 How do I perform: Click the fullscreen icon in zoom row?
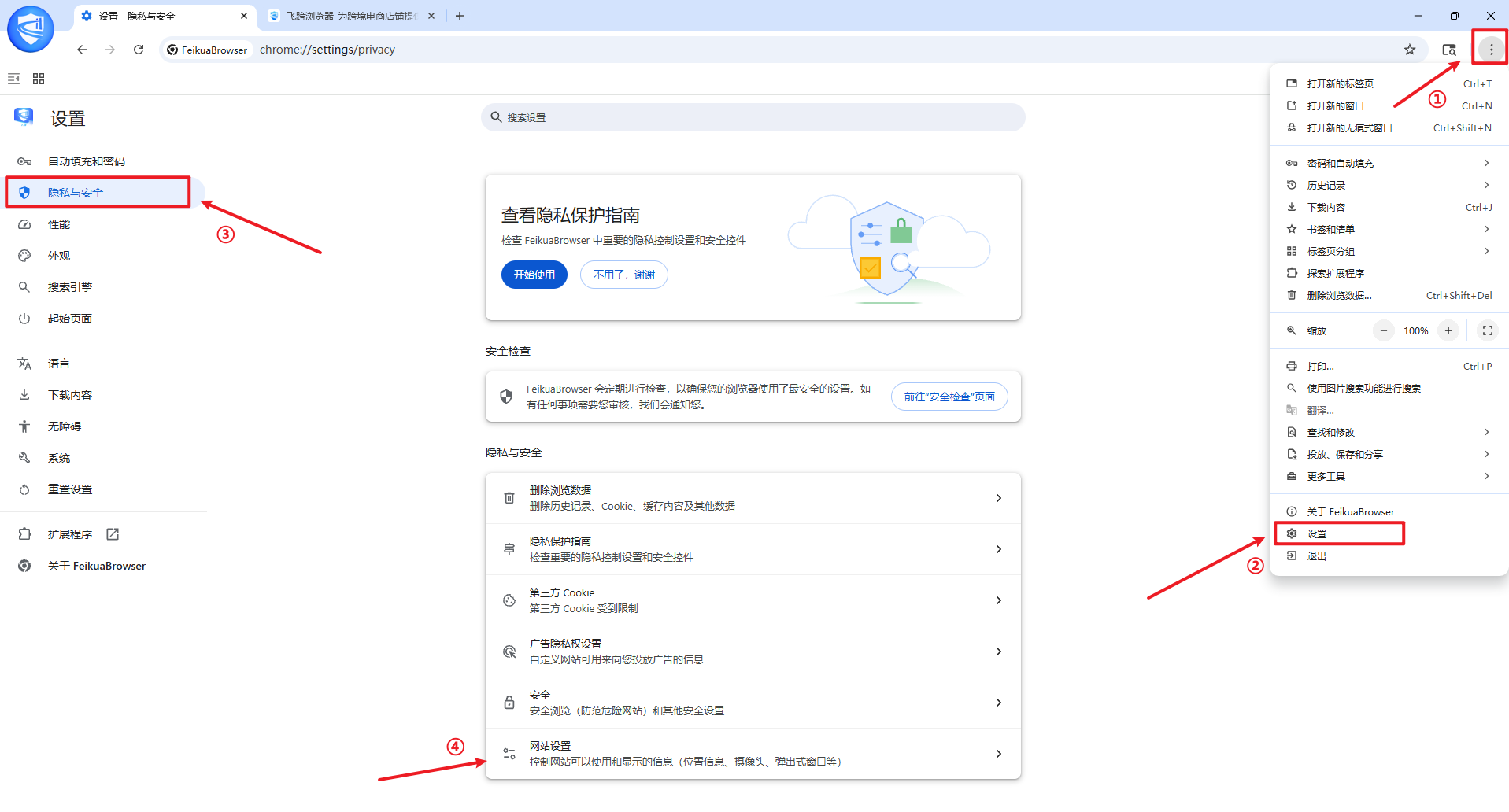(1487, 330)
